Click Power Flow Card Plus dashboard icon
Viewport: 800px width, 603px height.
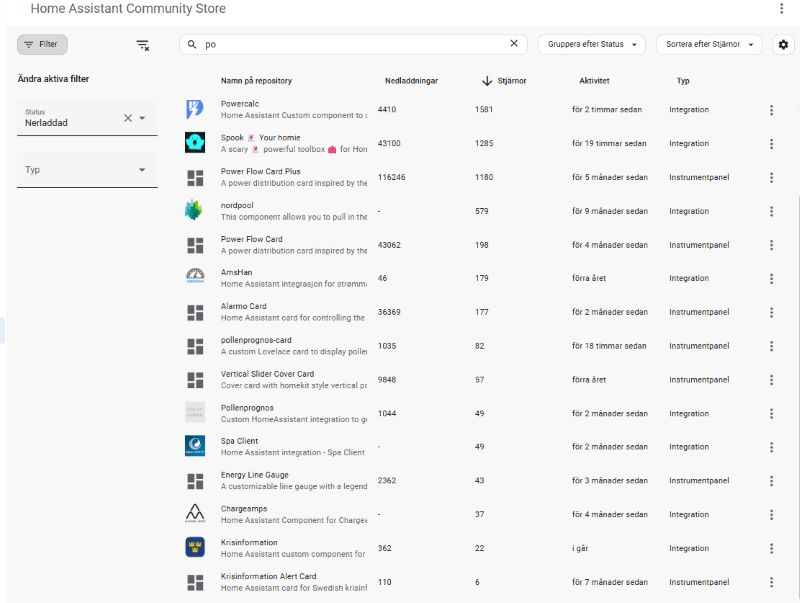coord(195,178)
